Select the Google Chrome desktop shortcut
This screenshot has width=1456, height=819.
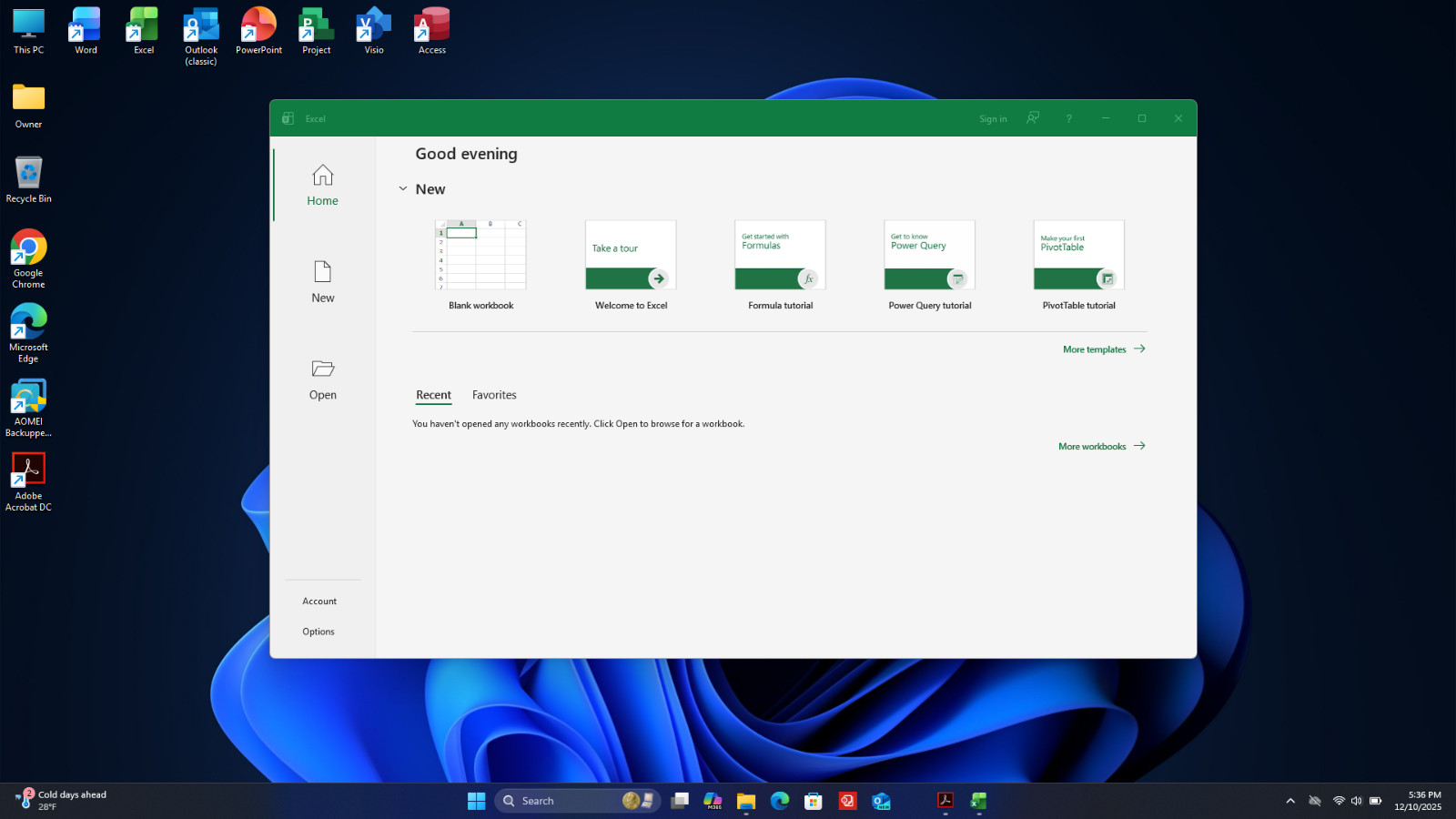[x=28, y=259]
